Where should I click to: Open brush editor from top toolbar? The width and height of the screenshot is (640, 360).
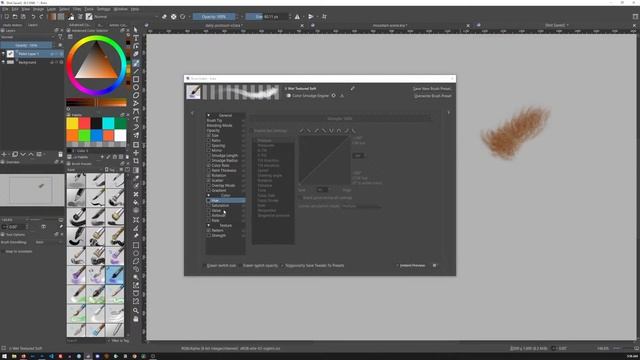(80, 17)
